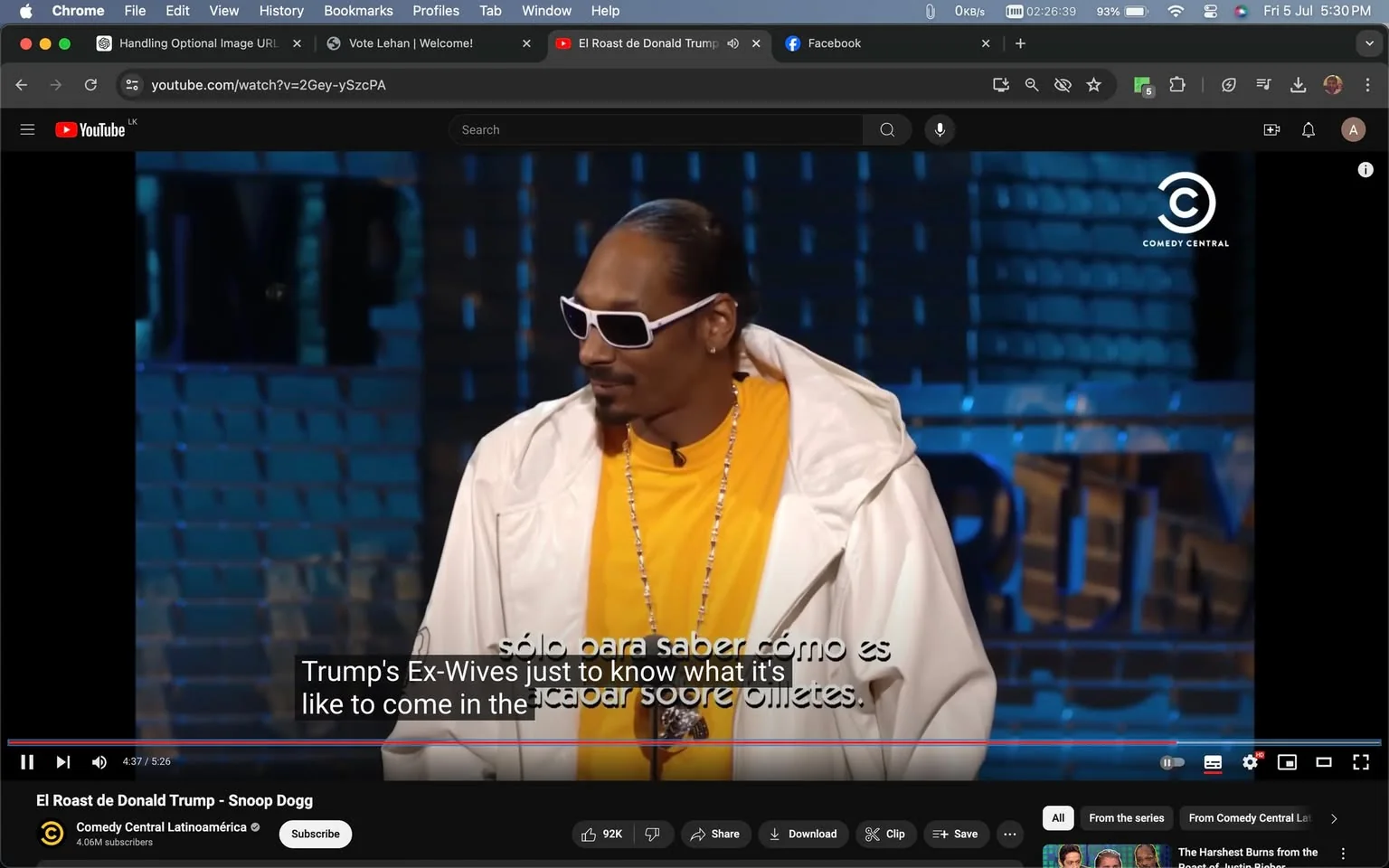Screen dimensions: 1389x868
Task: Switch to theater mode
Action: point(1324,762)
